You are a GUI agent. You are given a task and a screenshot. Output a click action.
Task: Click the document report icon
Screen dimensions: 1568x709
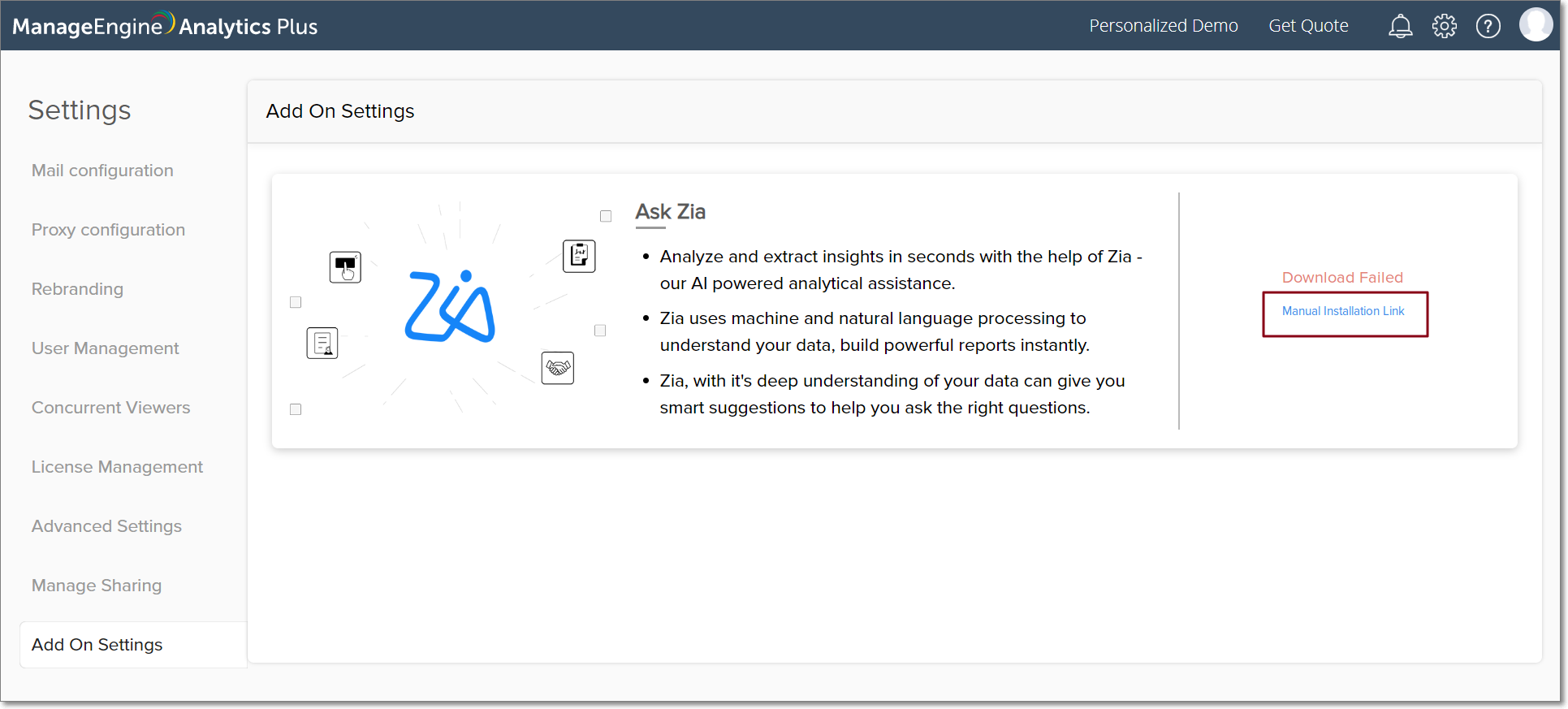tap(322, 343)
